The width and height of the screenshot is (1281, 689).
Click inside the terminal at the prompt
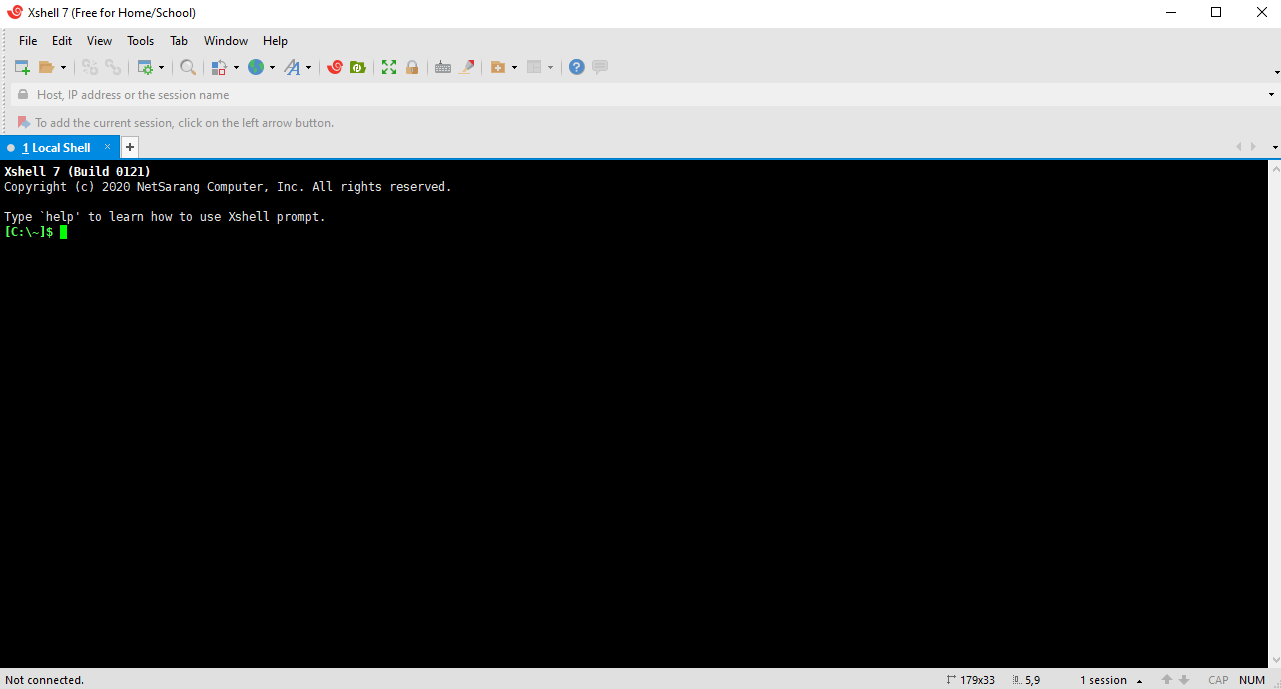[63, 232]
